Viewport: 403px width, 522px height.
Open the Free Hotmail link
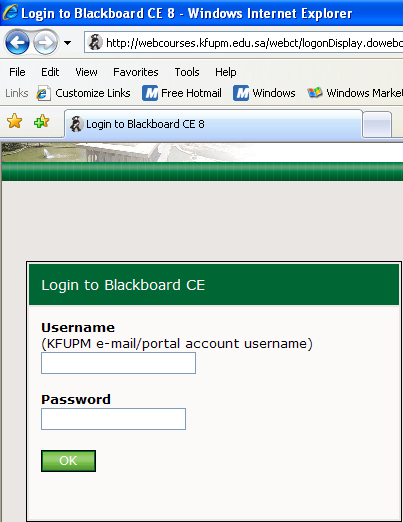coord(182,93)
